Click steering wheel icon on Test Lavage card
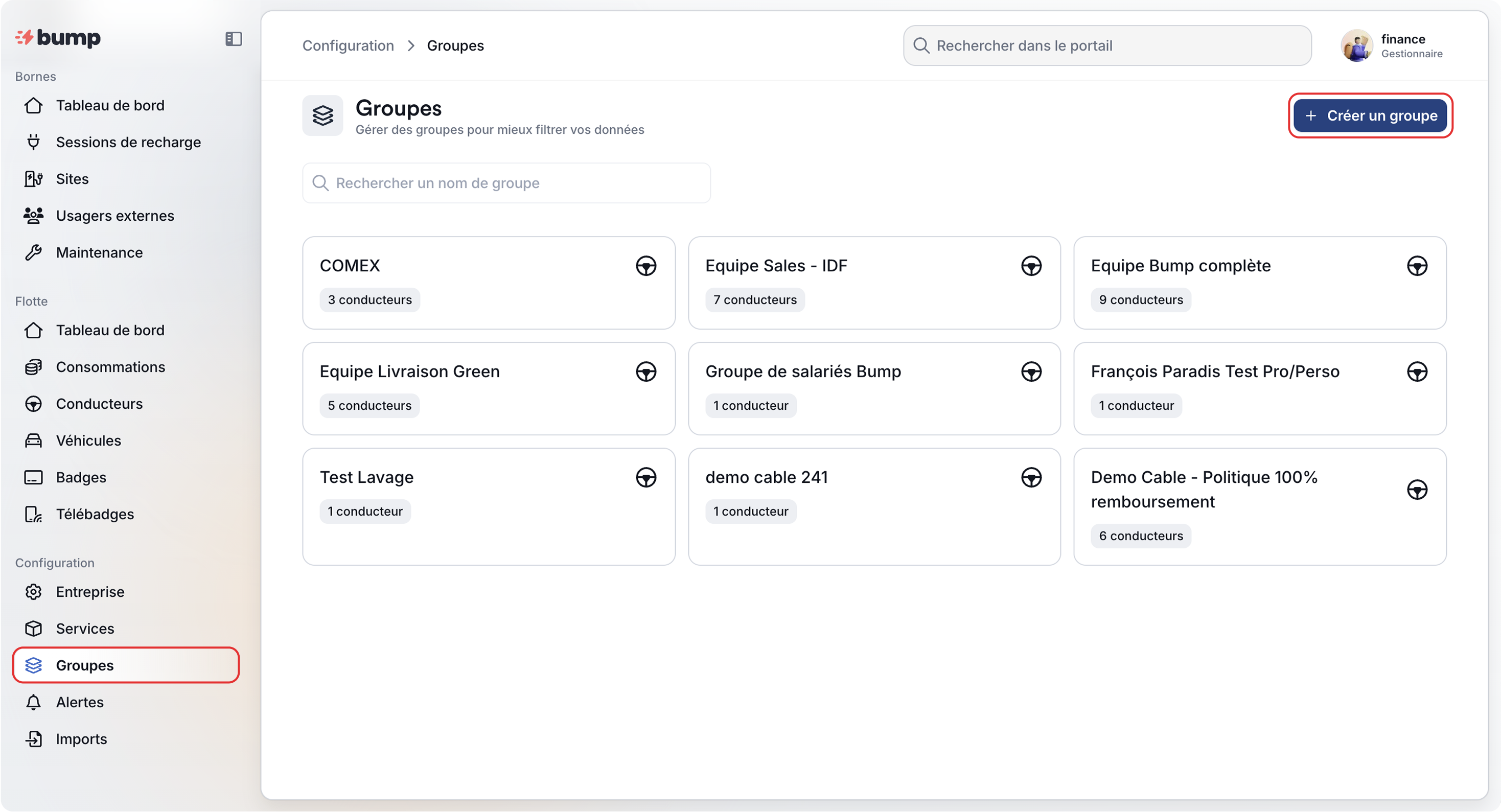 pos(645,477)
